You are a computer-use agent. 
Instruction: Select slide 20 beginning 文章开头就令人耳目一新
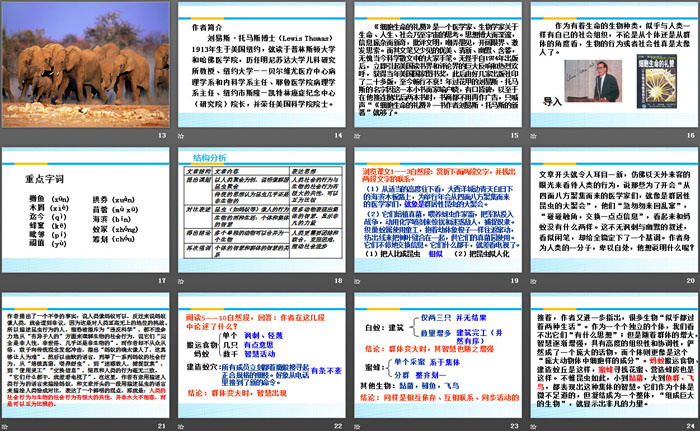point(614,210)
